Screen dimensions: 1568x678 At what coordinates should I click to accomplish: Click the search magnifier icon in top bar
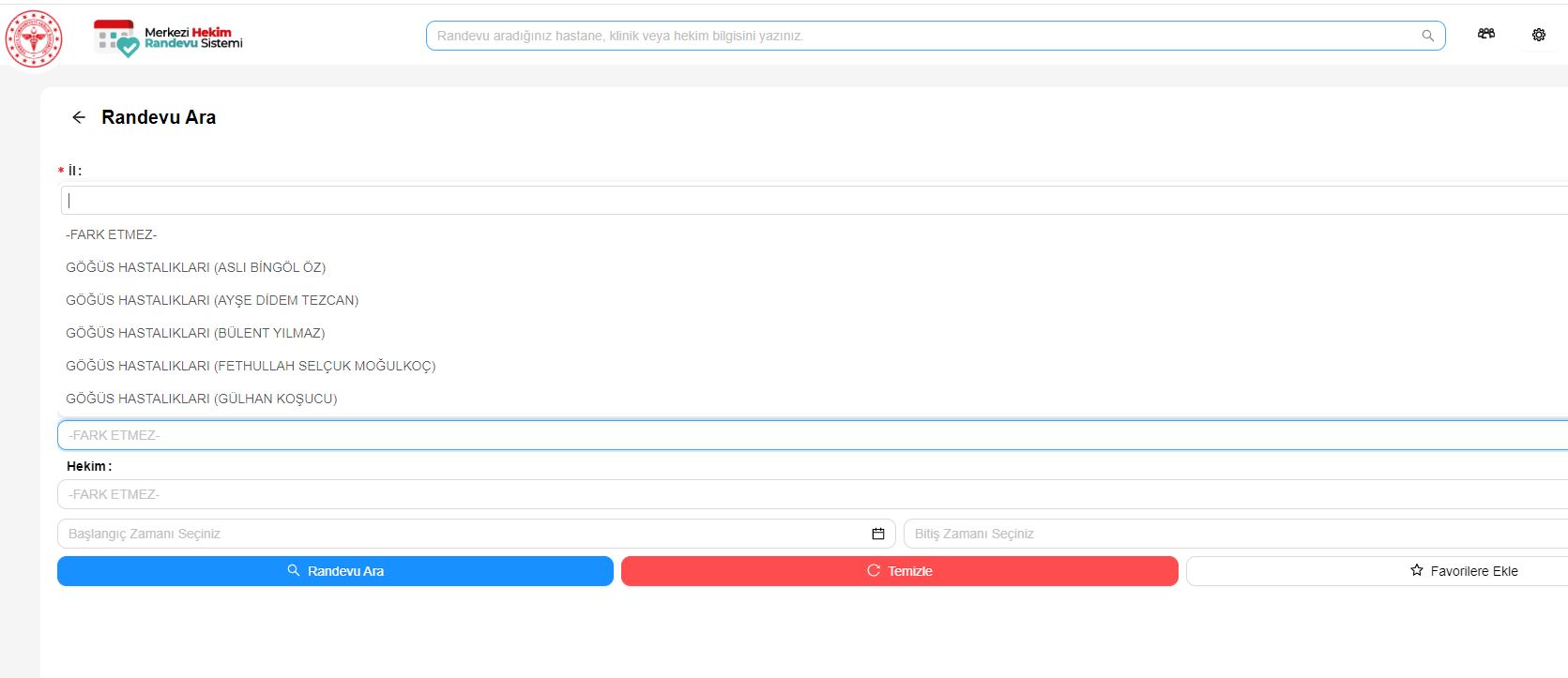(x=1427, y=36)
